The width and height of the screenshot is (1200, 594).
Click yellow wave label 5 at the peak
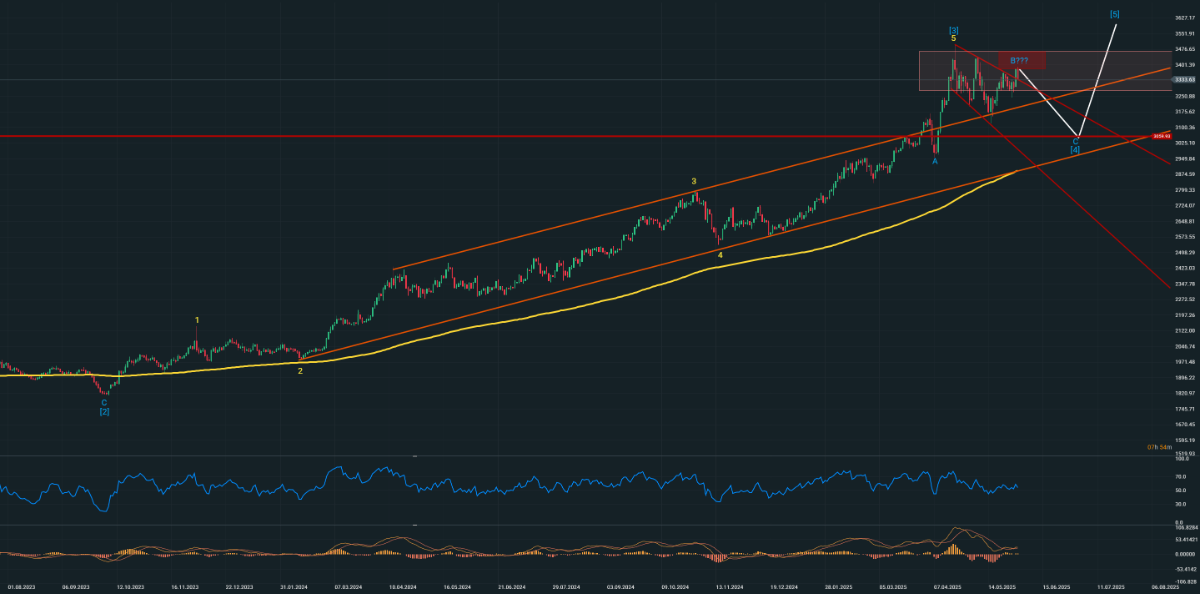point(953,39)
